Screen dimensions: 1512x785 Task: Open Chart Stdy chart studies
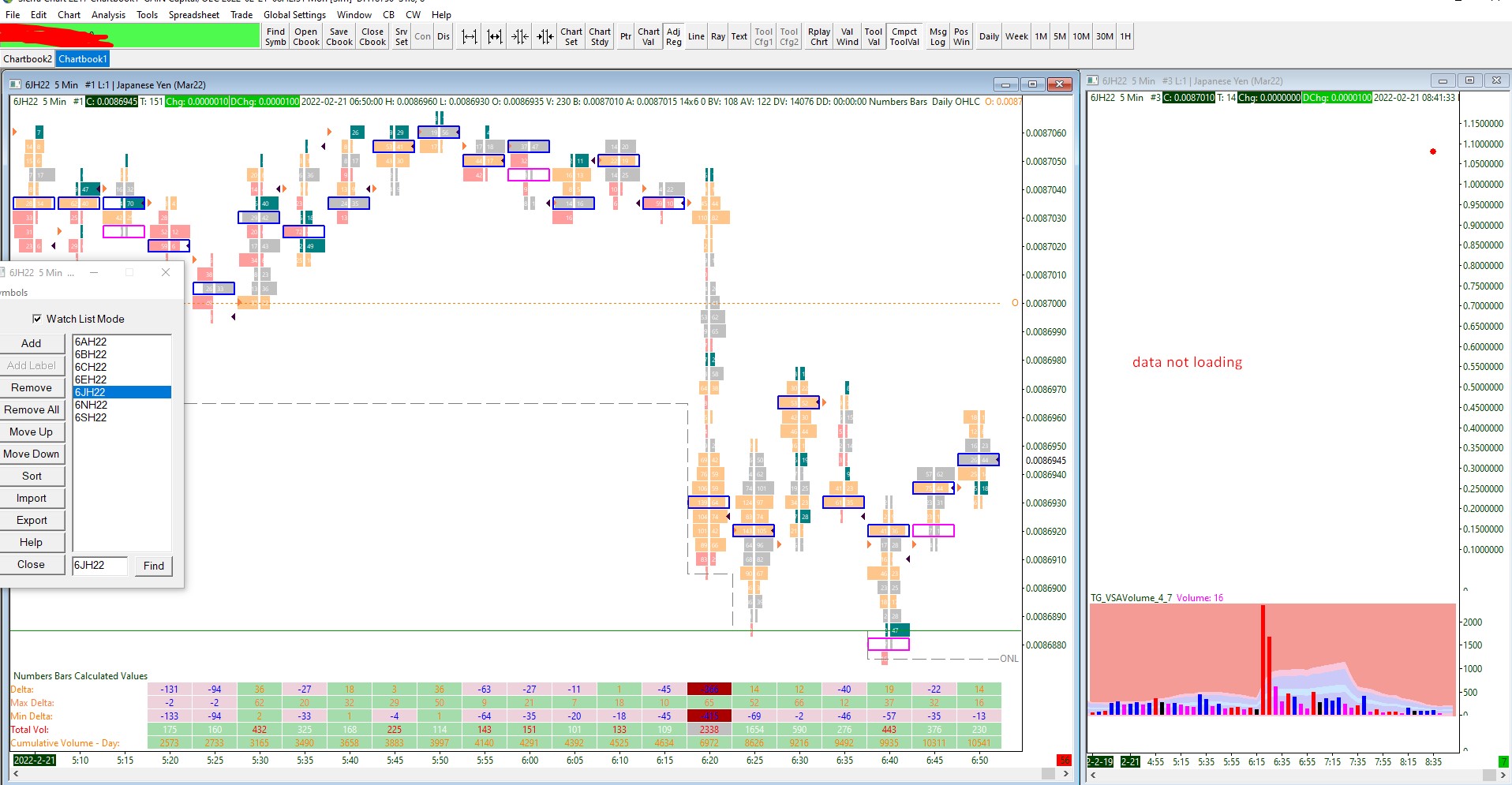[x=600, y=36]
